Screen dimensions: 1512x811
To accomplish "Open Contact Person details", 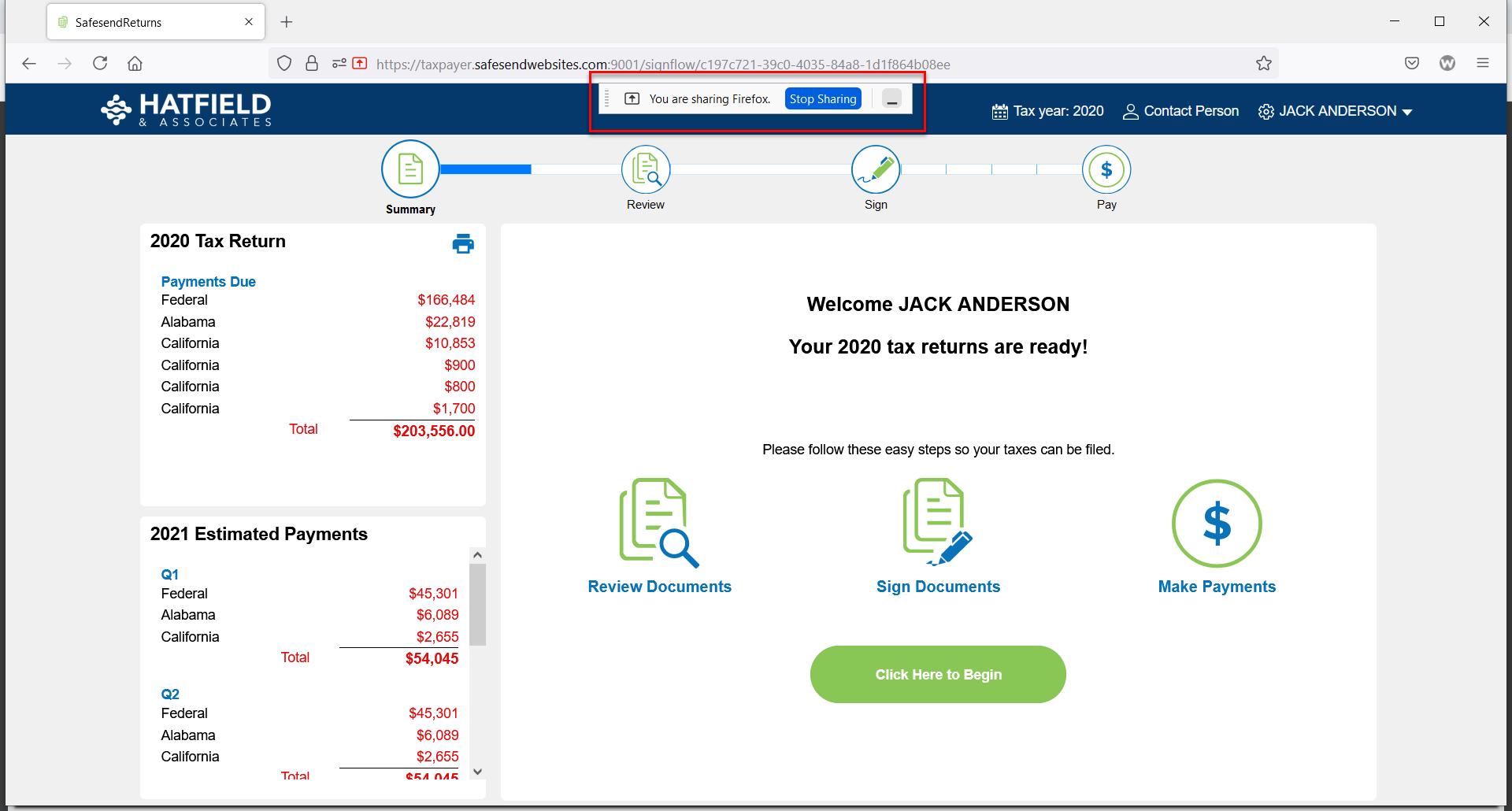I will (x=1180, y=112).
